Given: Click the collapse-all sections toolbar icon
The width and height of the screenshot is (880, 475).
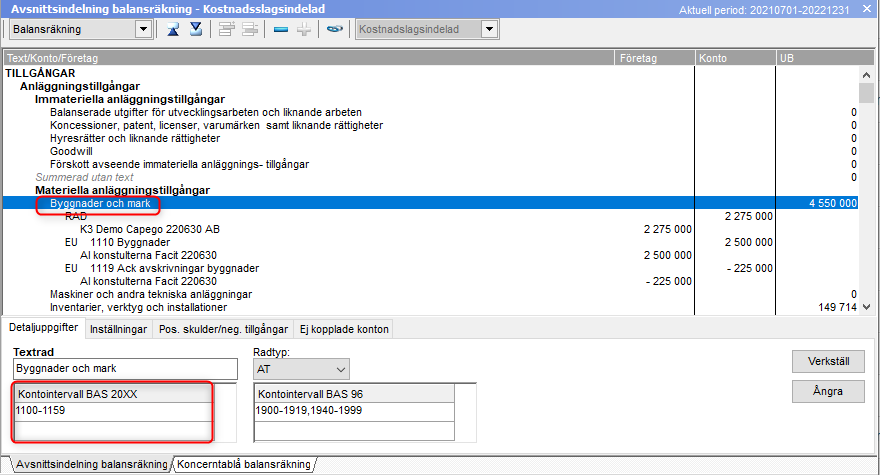Looking at the screenshot, I should point(173,29).
